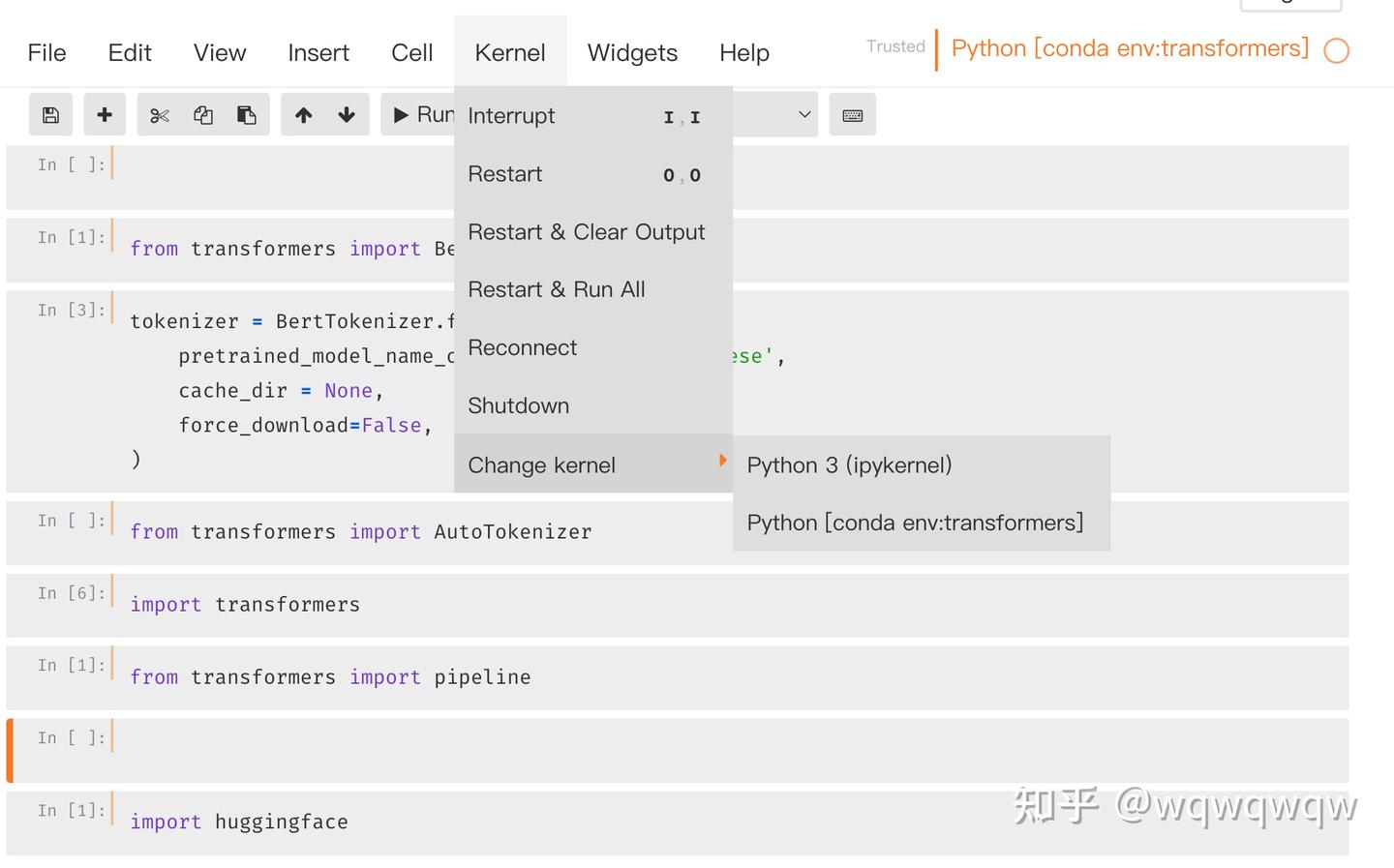This screenshot has height=868, width=1394.
Task: Switch kernel to Python 3 (ipykernel)
Action: [848, 464]
